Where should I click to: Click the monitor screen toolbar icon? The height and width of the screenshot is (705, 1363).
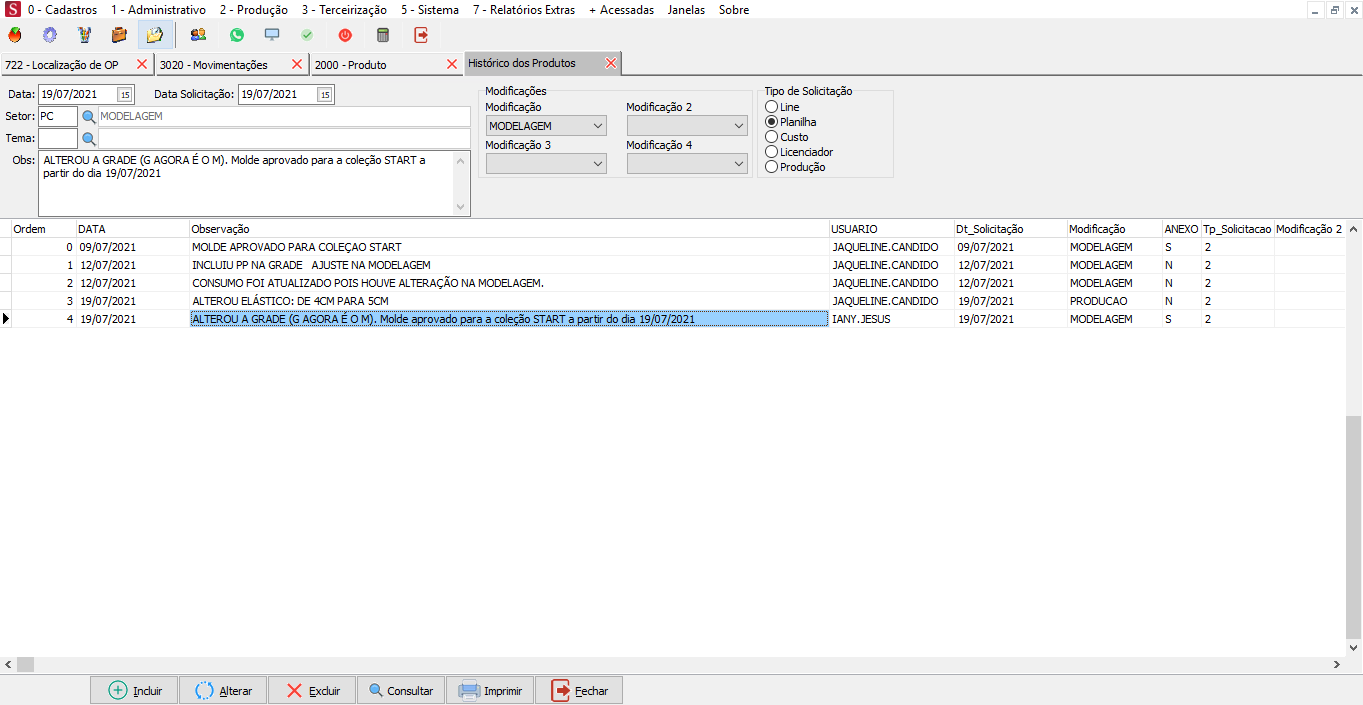click(271, 35)
